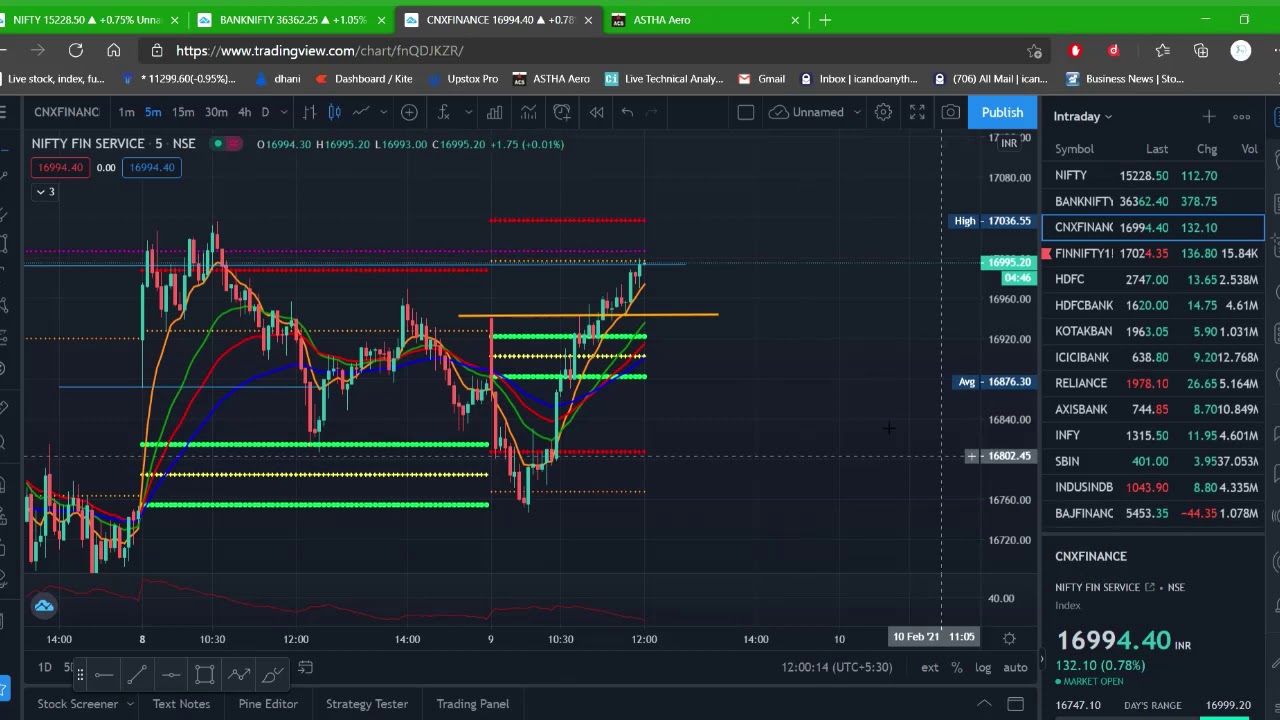Switch to the Stock Screener tab
The image size is (1280, 720).
click(77, 704)
